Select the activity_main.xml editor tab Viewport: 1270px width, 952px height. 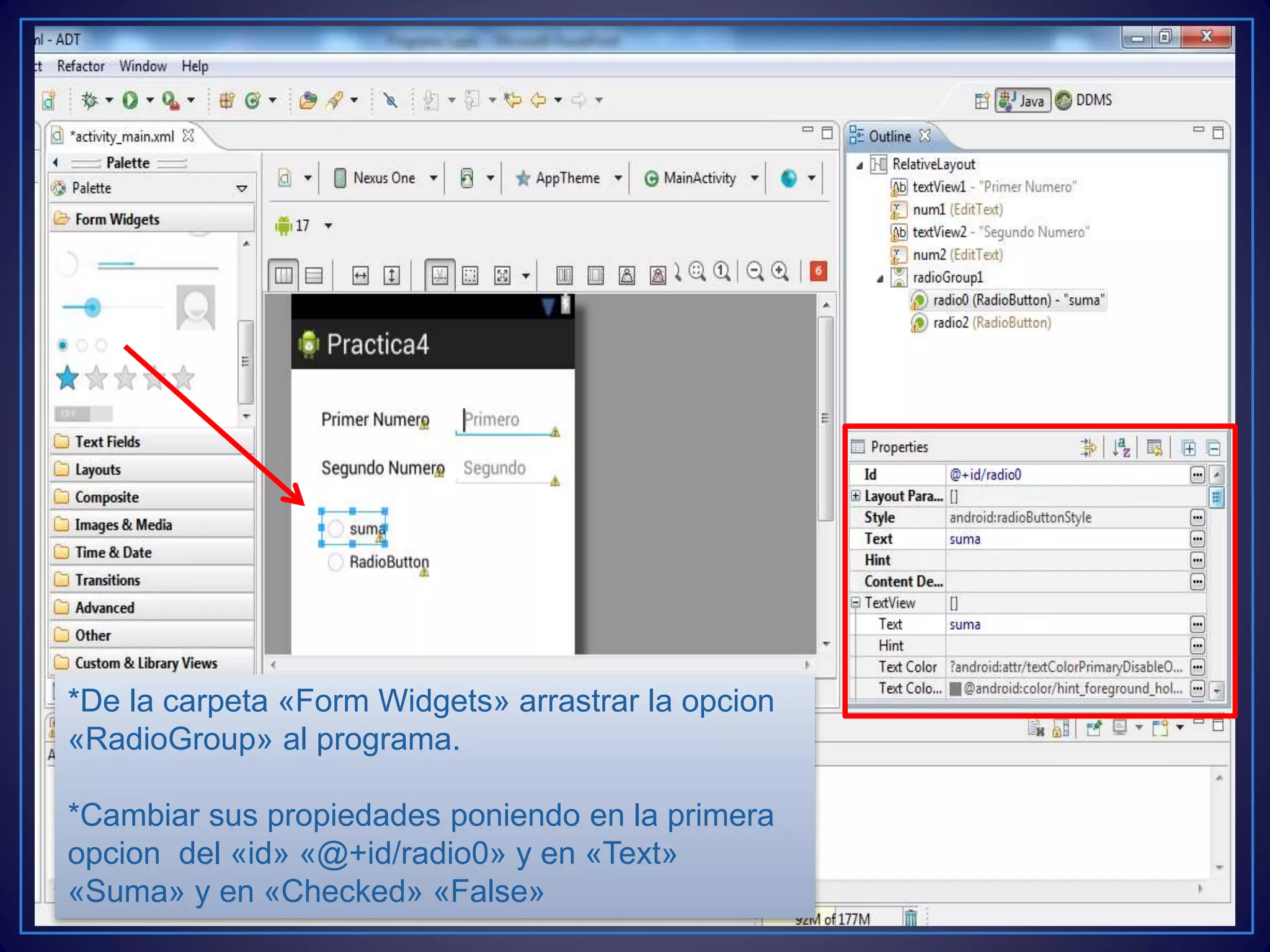tap(122, 136)
